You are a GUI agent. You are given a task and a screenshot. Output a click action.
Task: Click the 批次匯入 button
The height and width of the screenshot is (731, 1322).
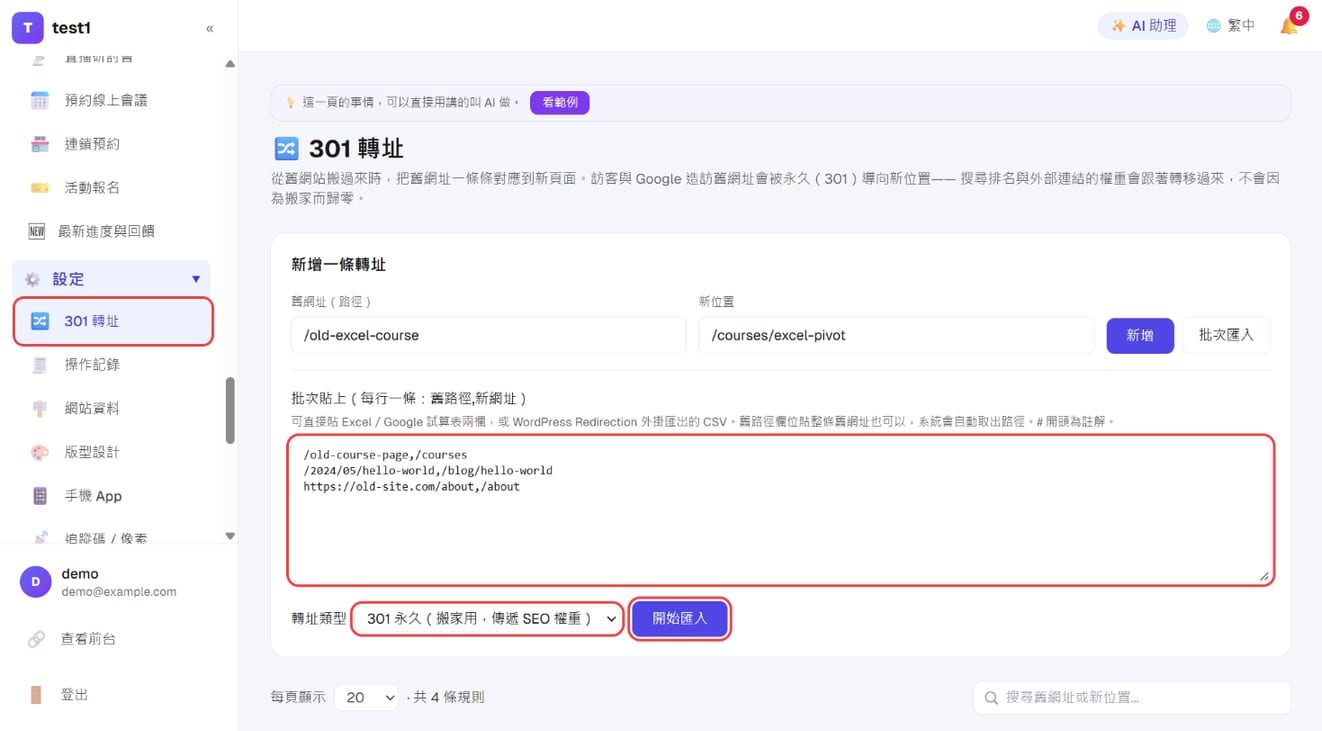1226,336
